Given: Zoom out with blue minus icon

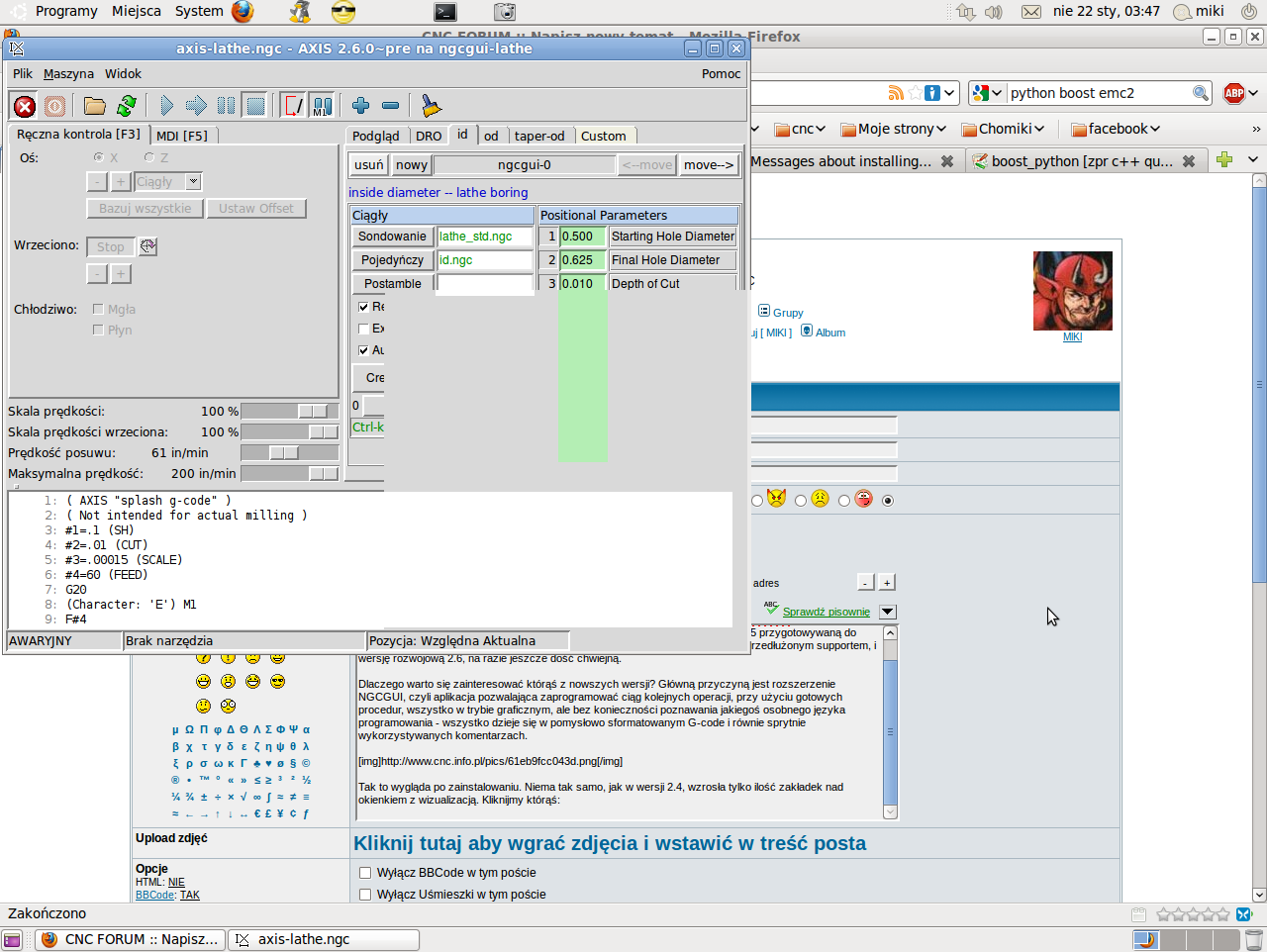Looking at the screenshot, I should tap(390, 106).
